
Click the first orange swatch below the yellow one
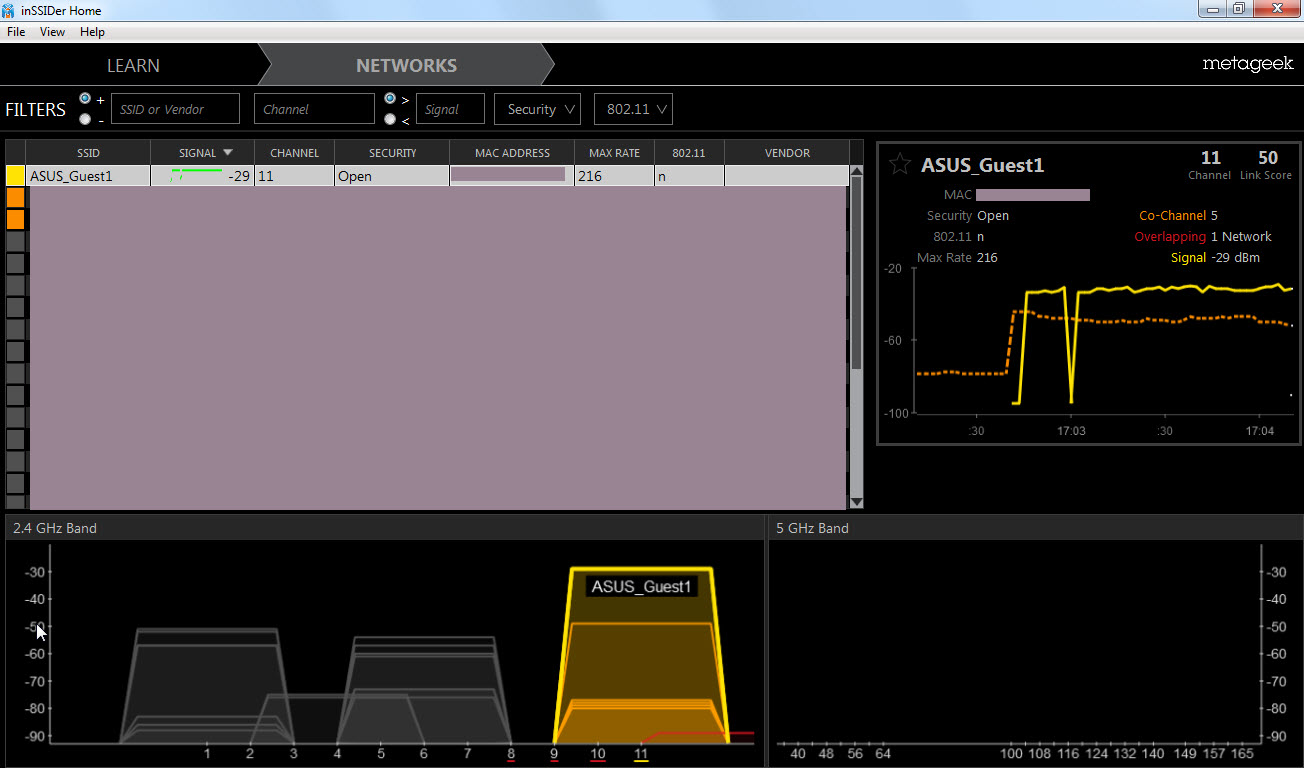click(x=15, y=198)
